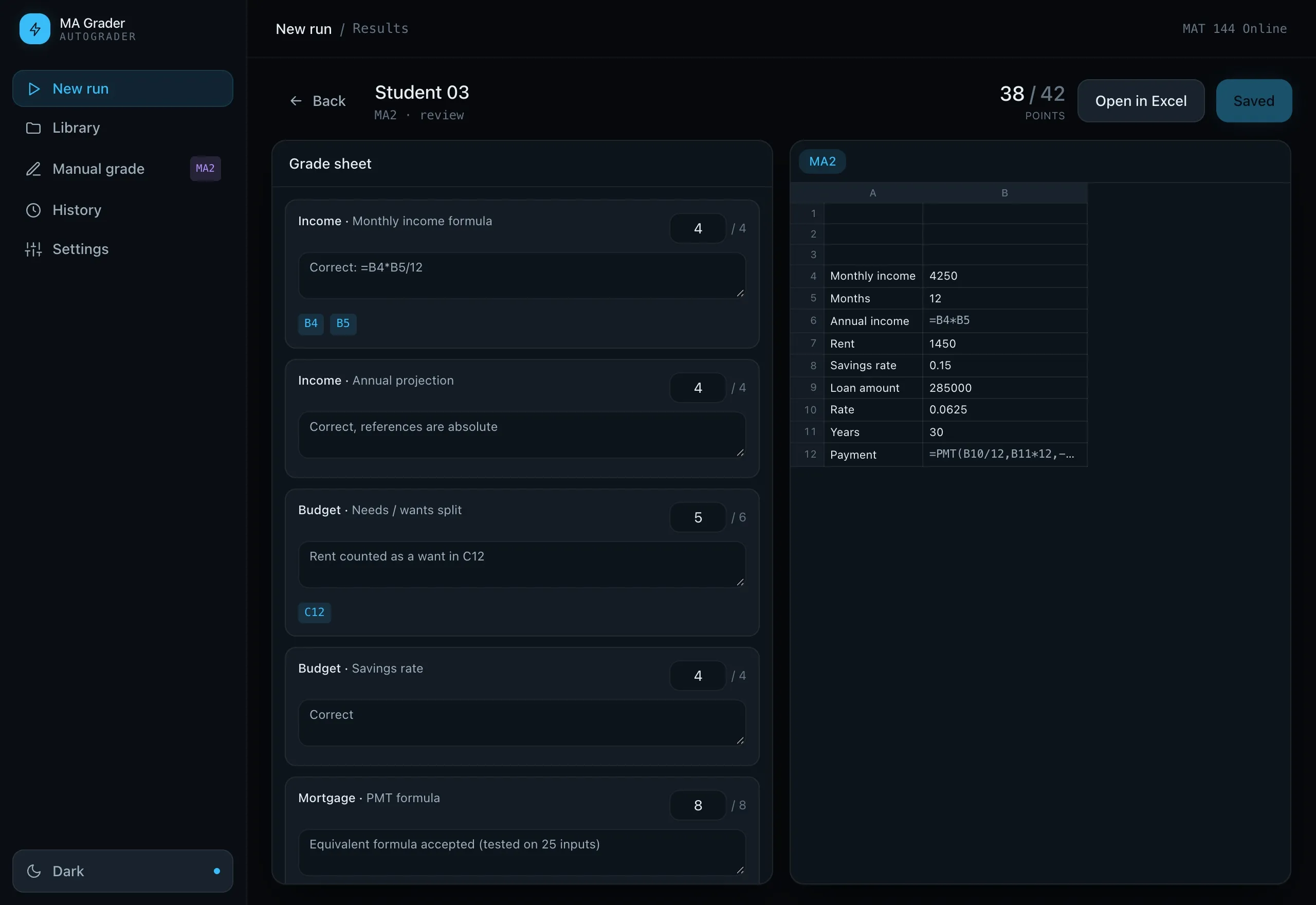Click the pencil icon for Manual grade
The image size is (1316, 905).
click(33, 169)
